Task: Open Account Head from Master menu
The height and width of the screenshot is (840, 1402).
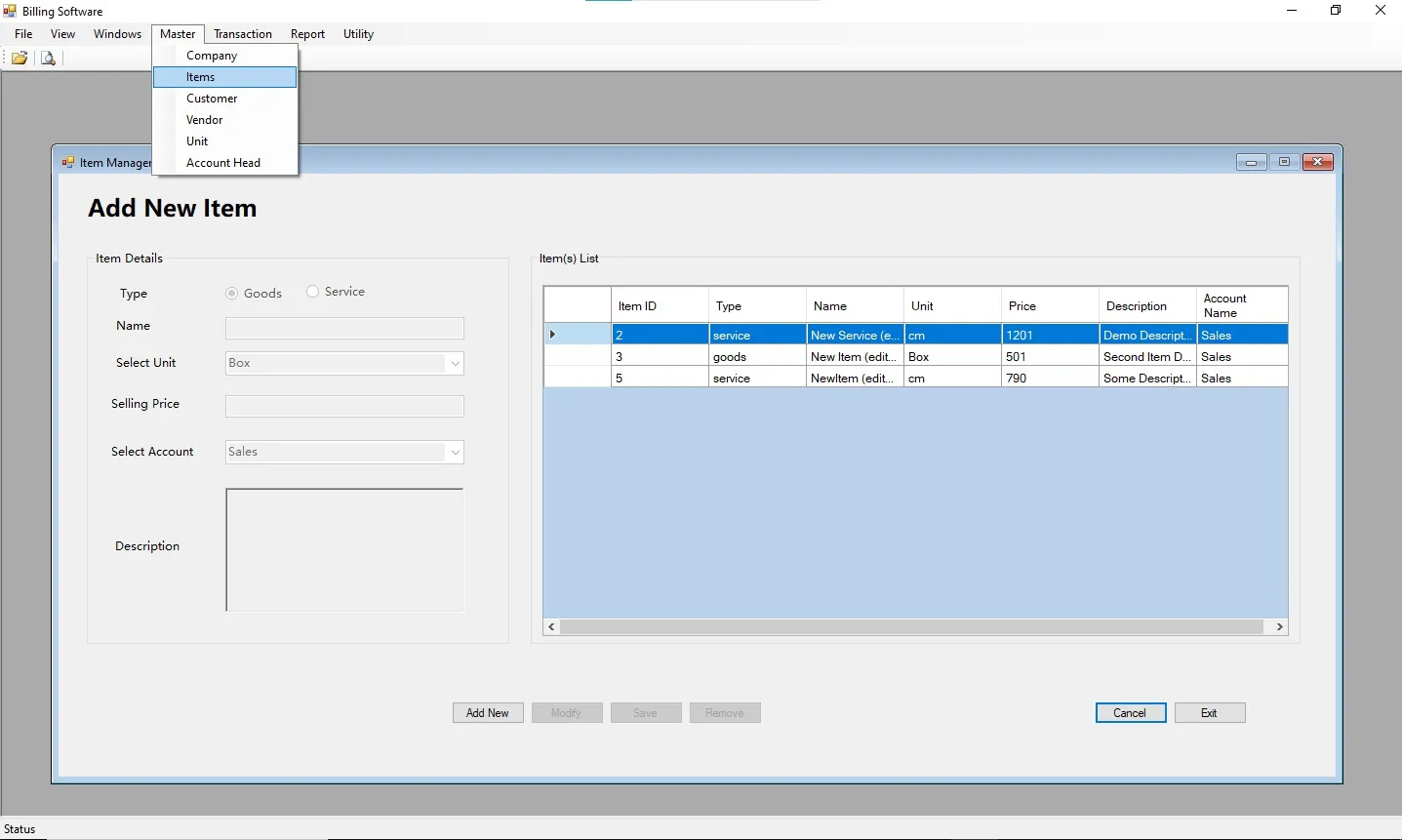Action: (x=222, y=163)
